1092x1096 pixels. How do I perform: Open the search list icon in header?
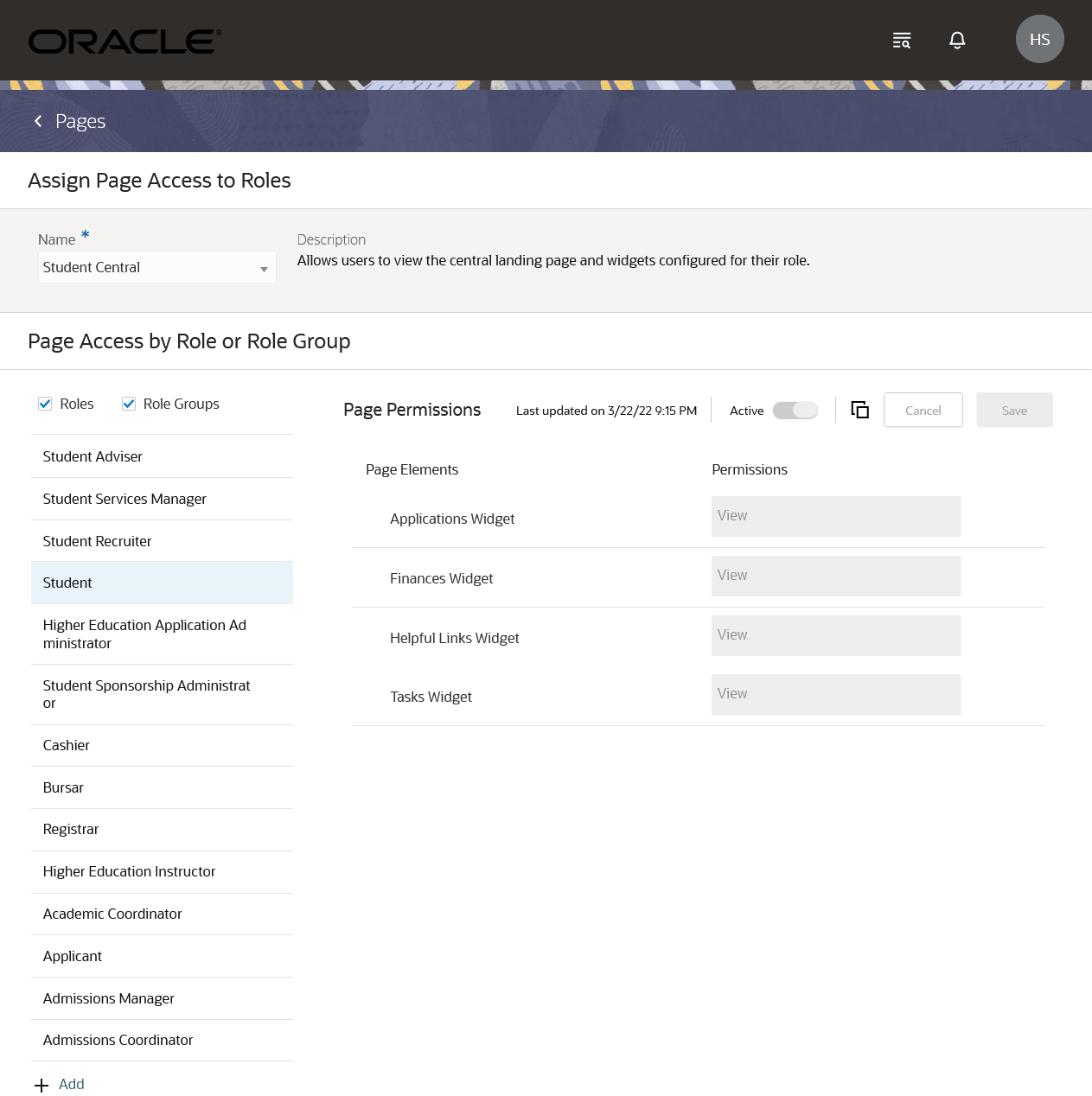pos(902,41)
